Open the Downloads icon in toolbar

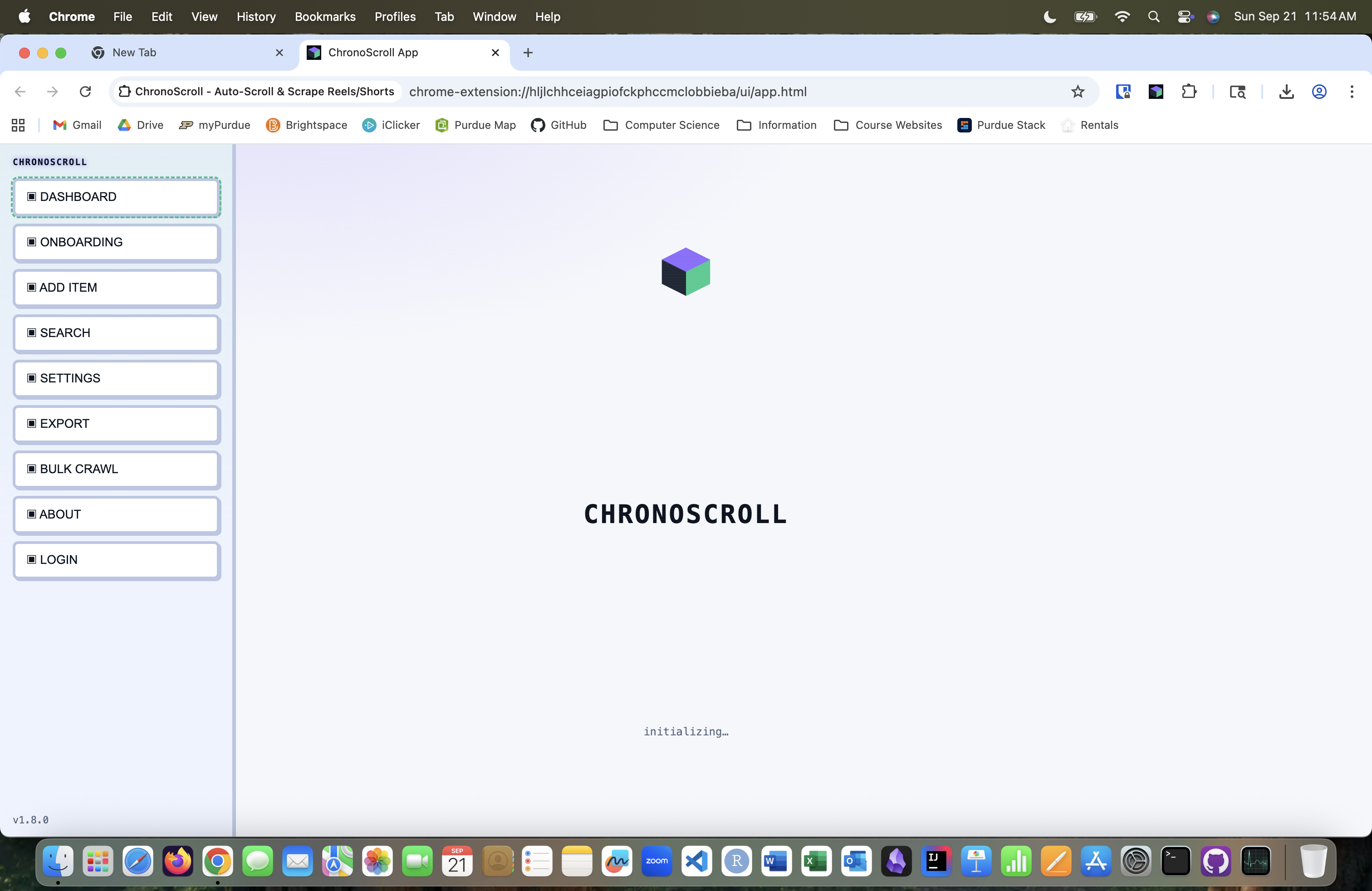[1286, 92]
